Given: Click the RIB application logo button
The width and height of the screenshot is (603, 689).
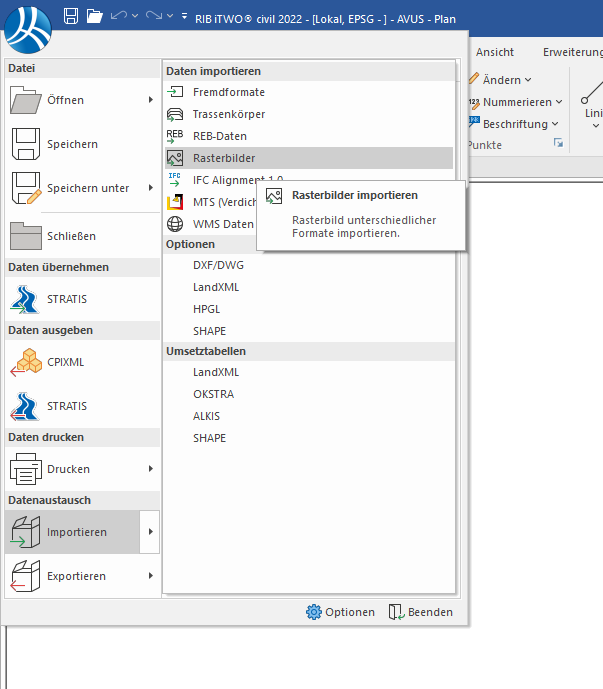Looking at the screenshot, I should coord(29,27).
